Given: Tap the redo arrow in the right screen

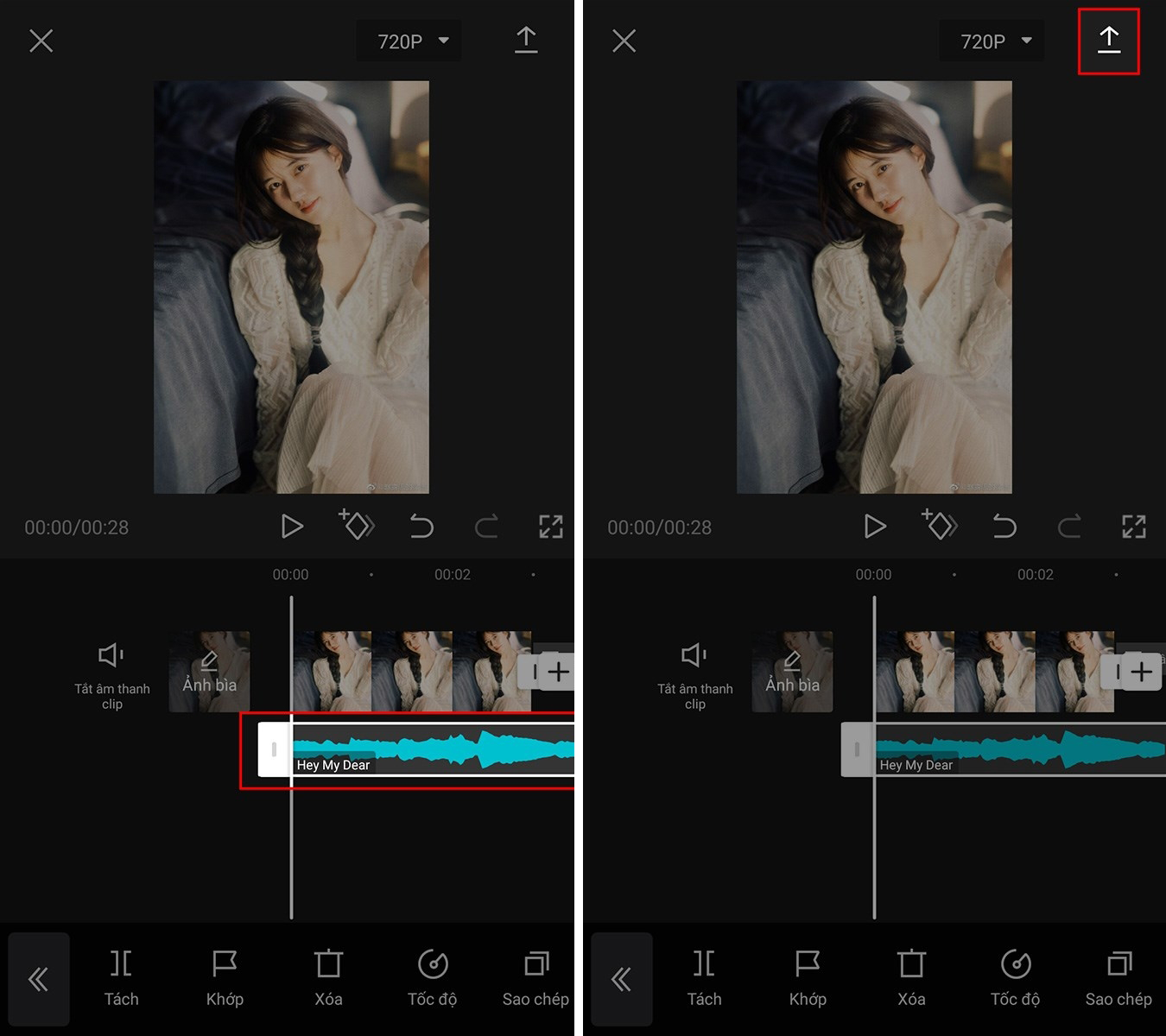Looking at the screenshot, I should 1069,526.
